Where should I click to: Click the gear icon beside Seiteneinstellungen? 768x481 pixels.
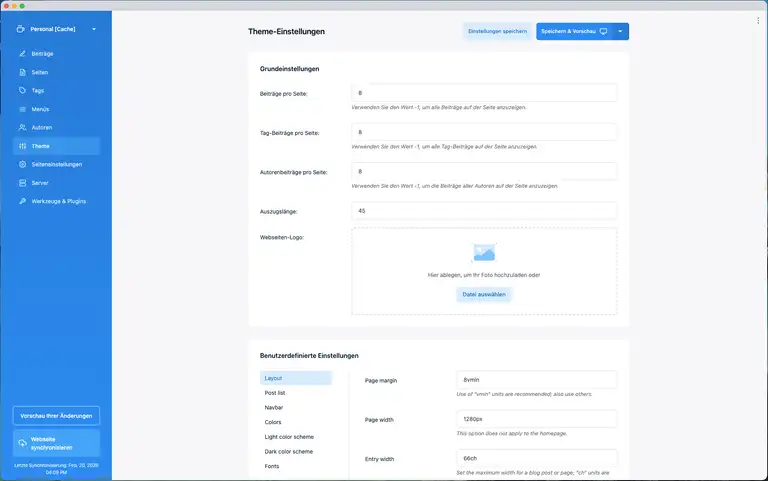coord(23,164)
